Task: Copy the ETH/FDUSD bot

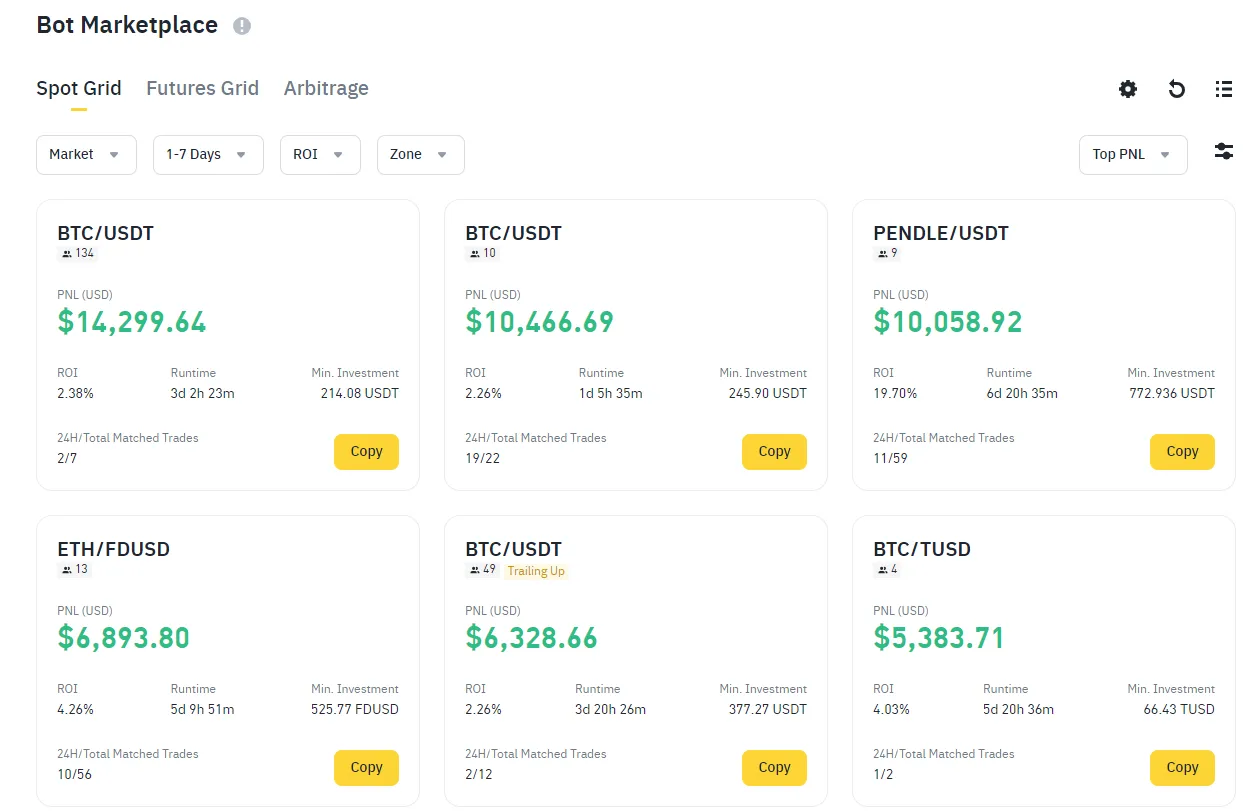Action: [366, 768]
